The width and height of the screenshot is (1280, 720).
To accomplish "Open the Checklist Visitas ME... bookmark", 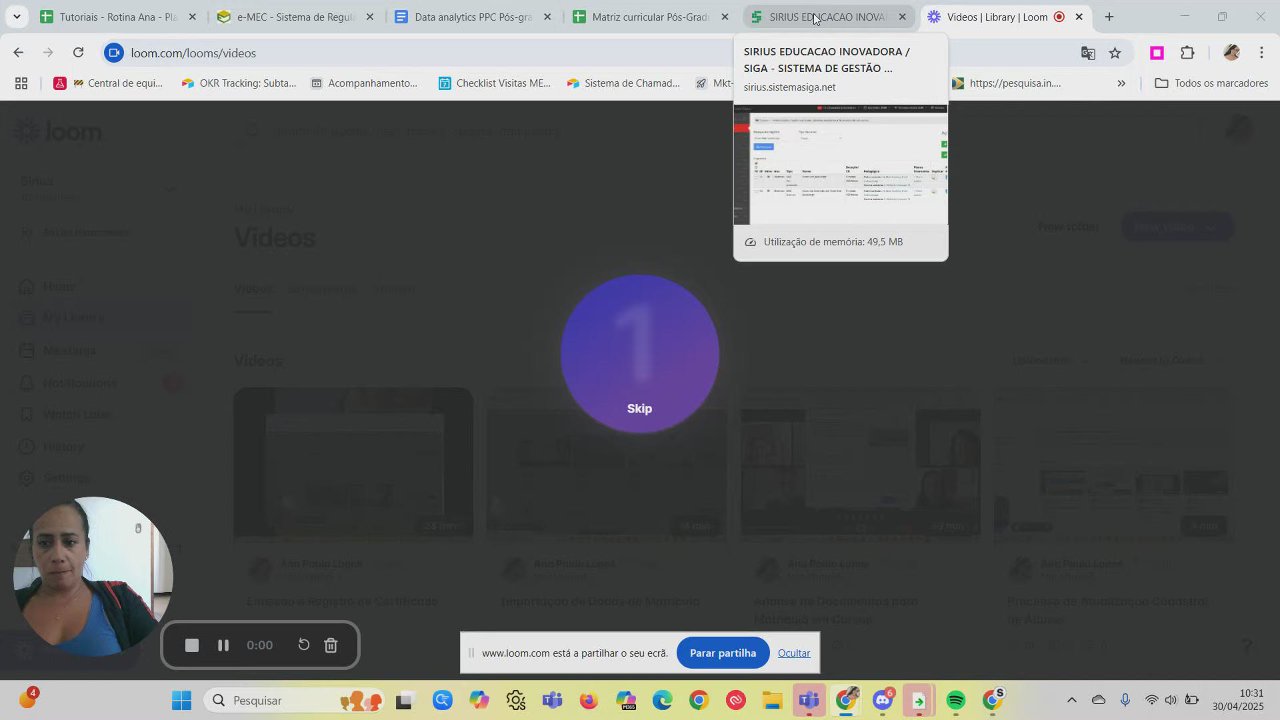I will (x=495, y=83).
